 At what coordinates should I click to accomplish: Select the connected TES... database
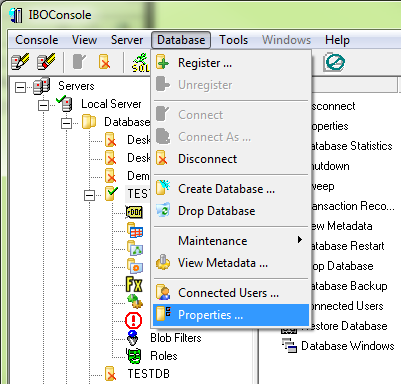(x=137, y=194)
